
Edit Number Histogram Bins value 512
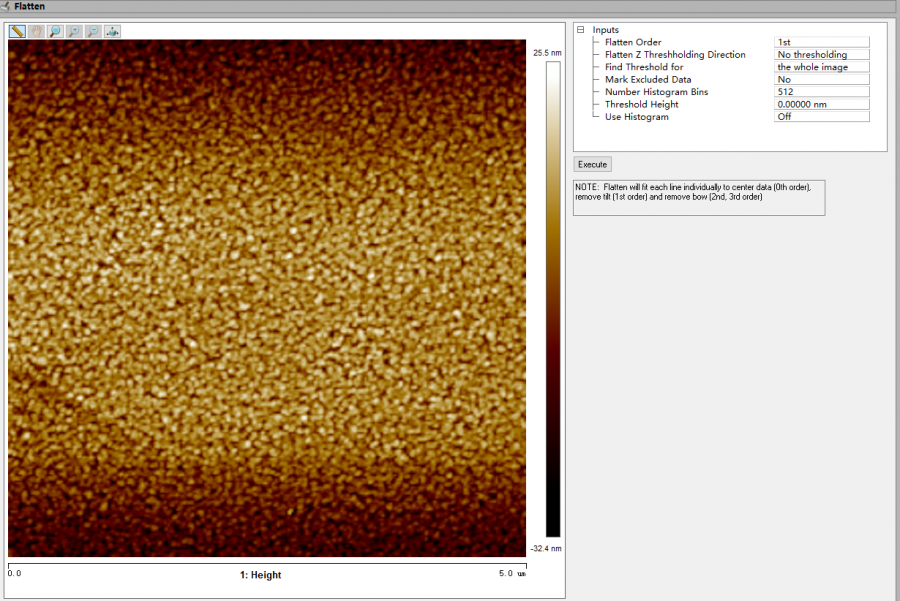coord(821,92)
